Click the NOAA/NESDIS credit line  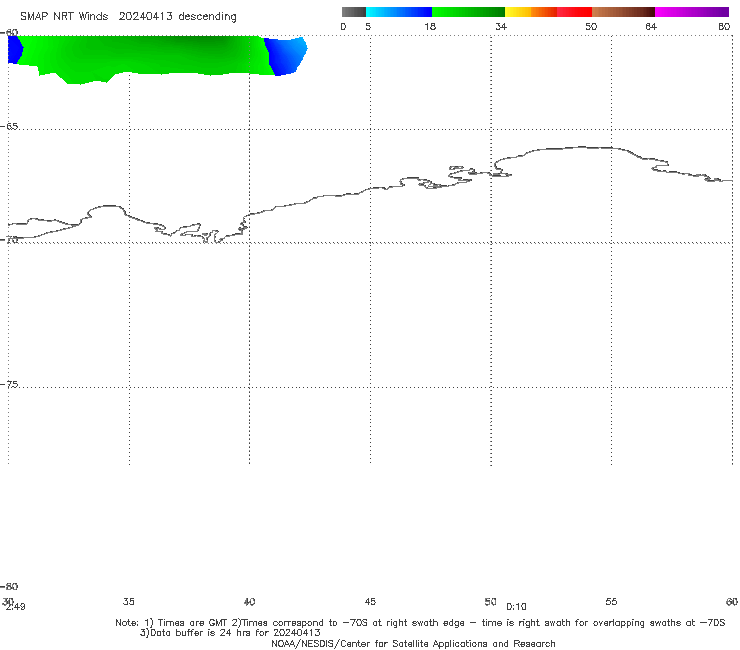click(413, 643)
